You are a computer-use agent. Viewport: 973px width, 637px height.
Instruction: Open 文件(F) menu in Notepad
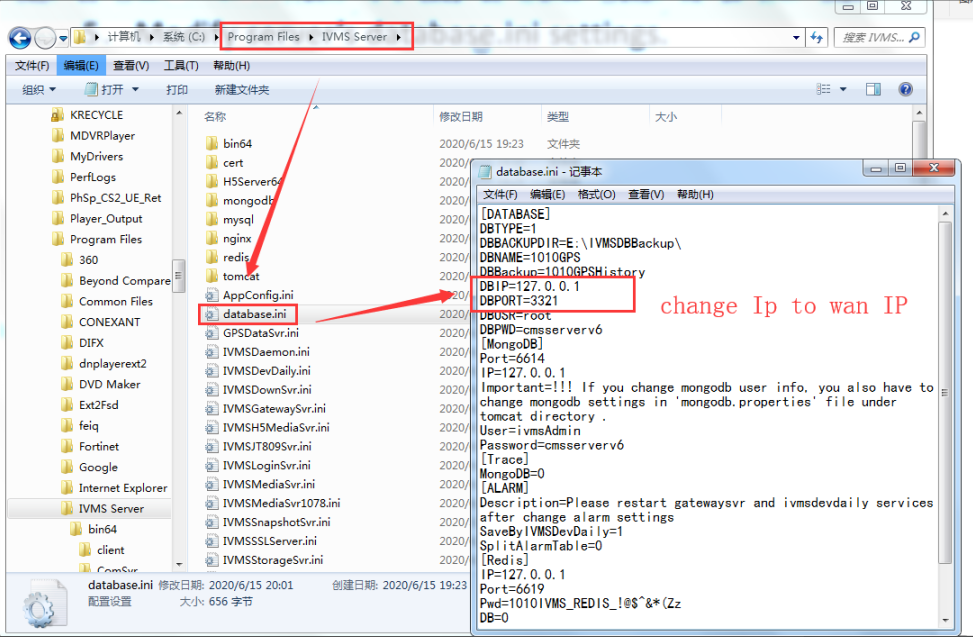[500, 194]
